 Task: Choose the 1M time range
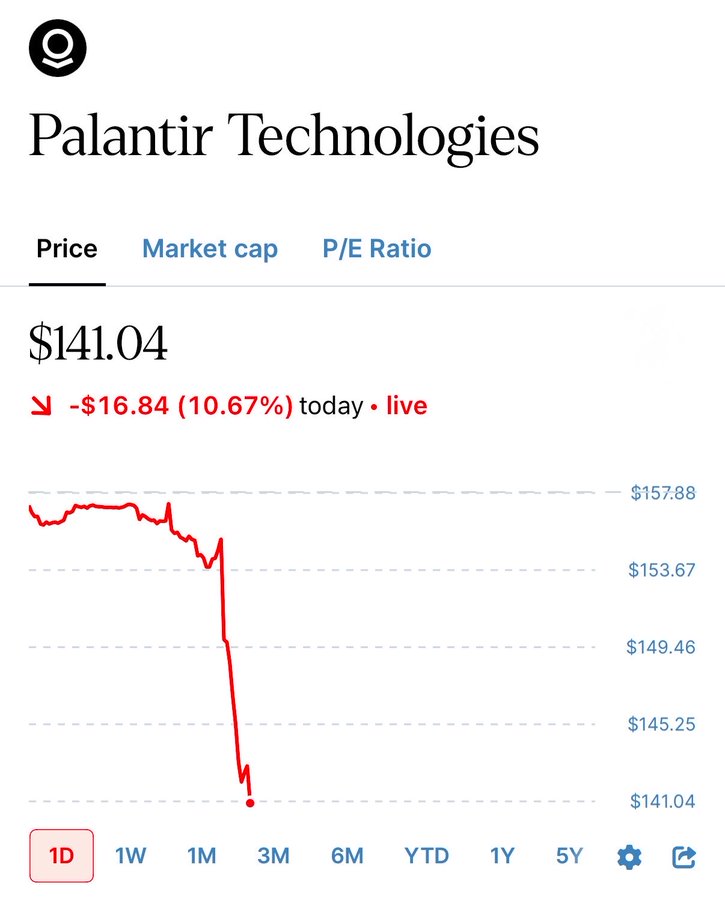click(202, 856)
